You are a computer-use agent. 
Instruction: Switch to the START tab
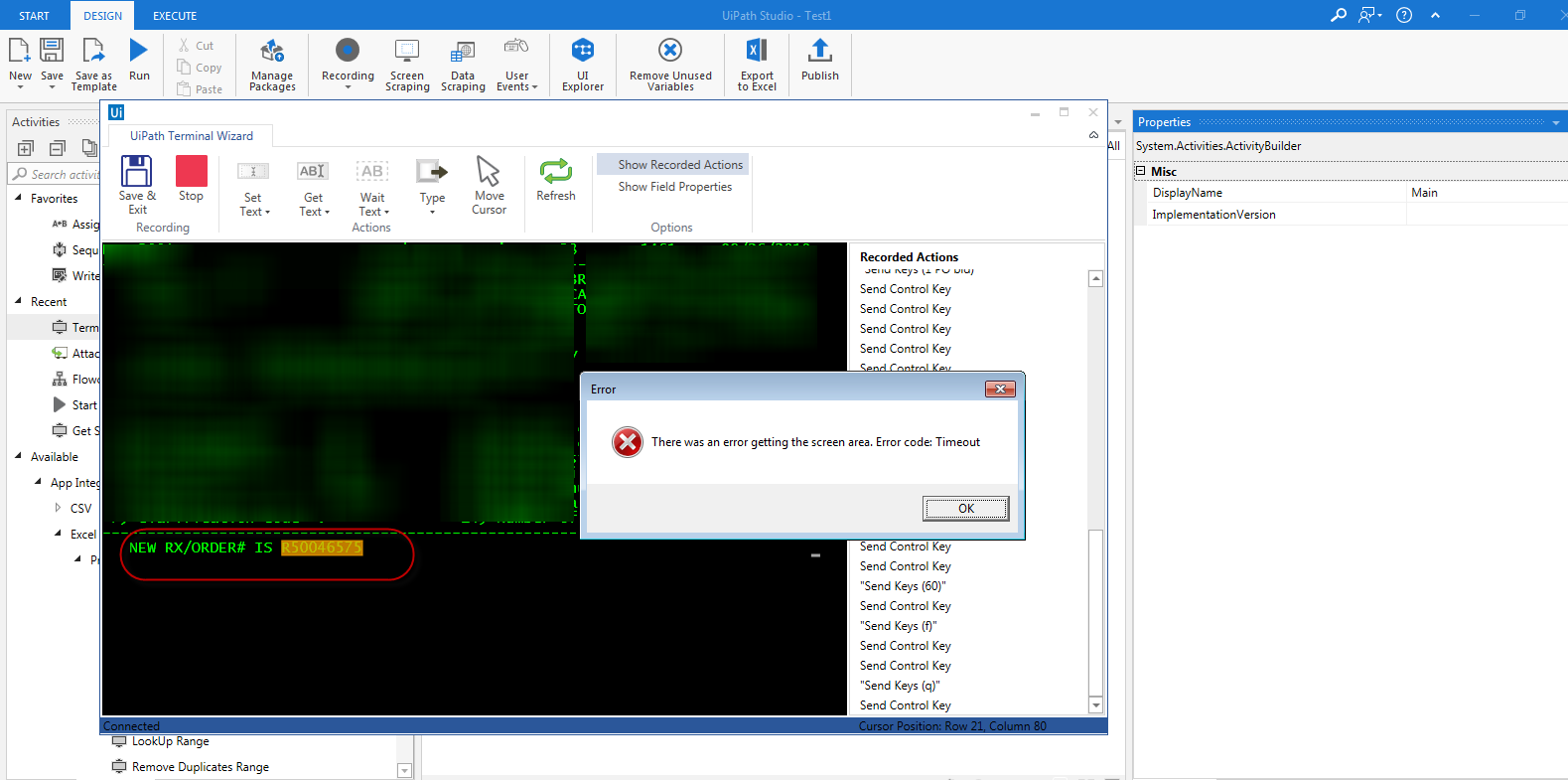pyautogui.click(x=34, y=16)
